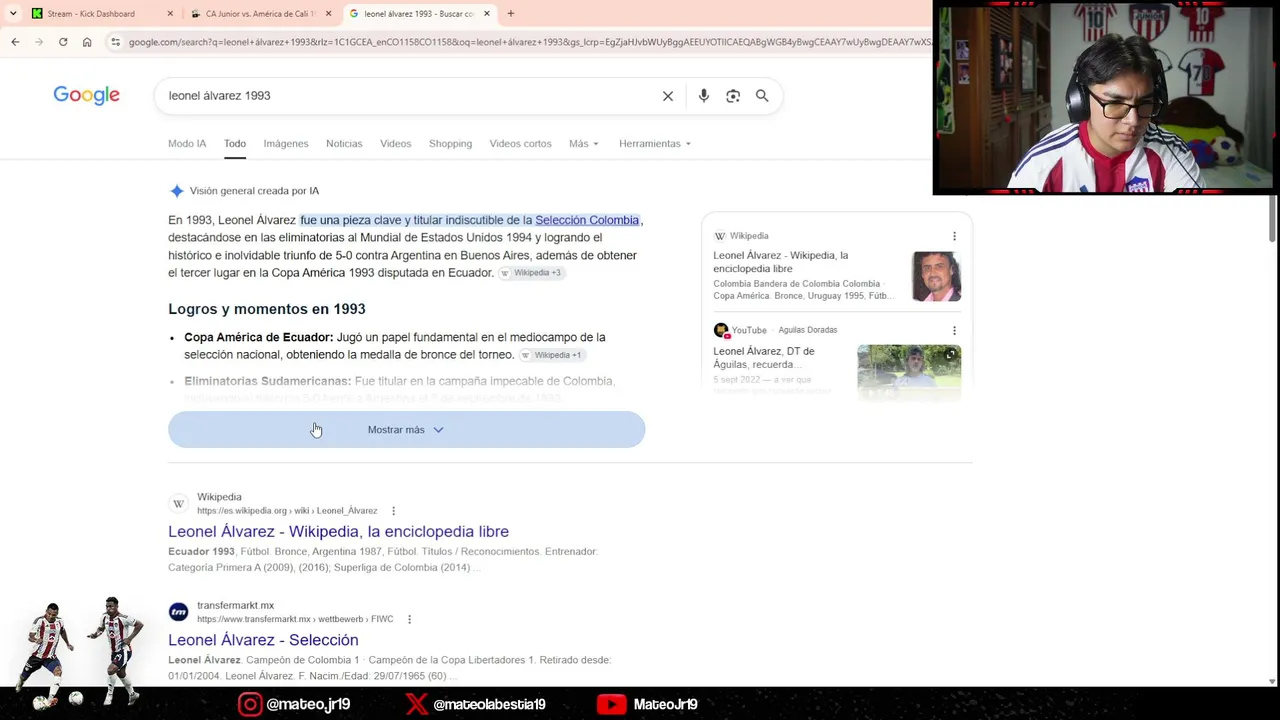Open Leonel Álvarez - Wikipedia result title

pos(338,532)
